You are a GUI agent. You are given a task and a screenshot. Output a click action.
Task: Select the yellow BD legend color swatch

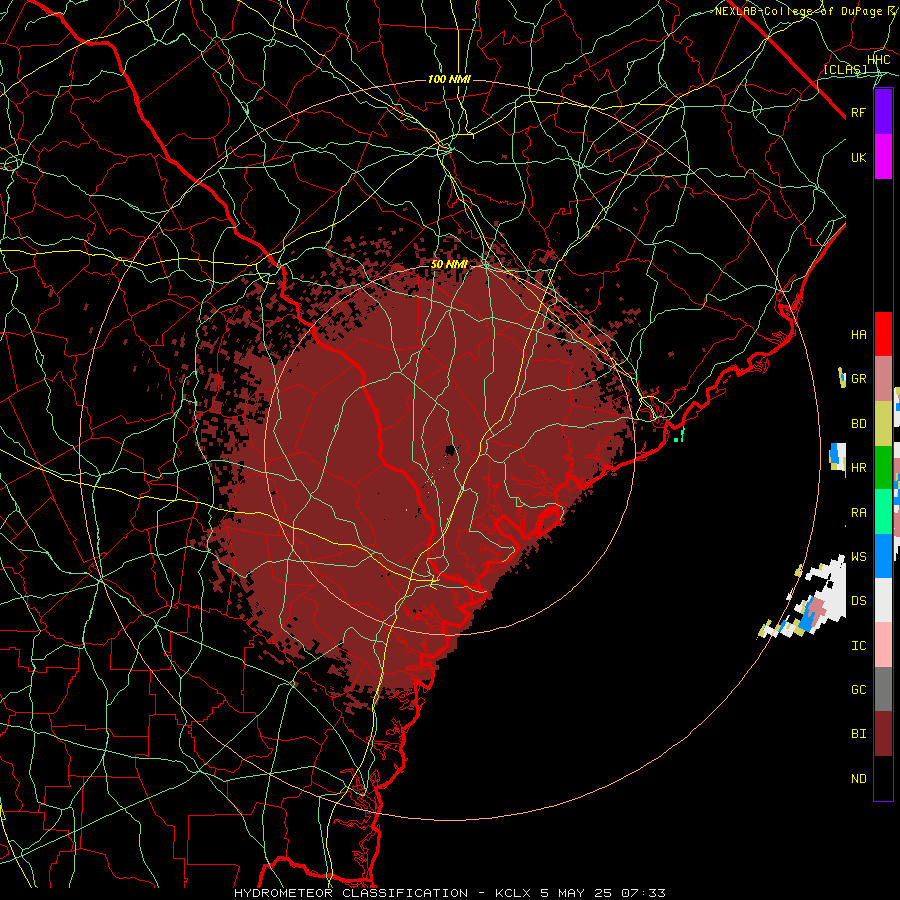883,423
